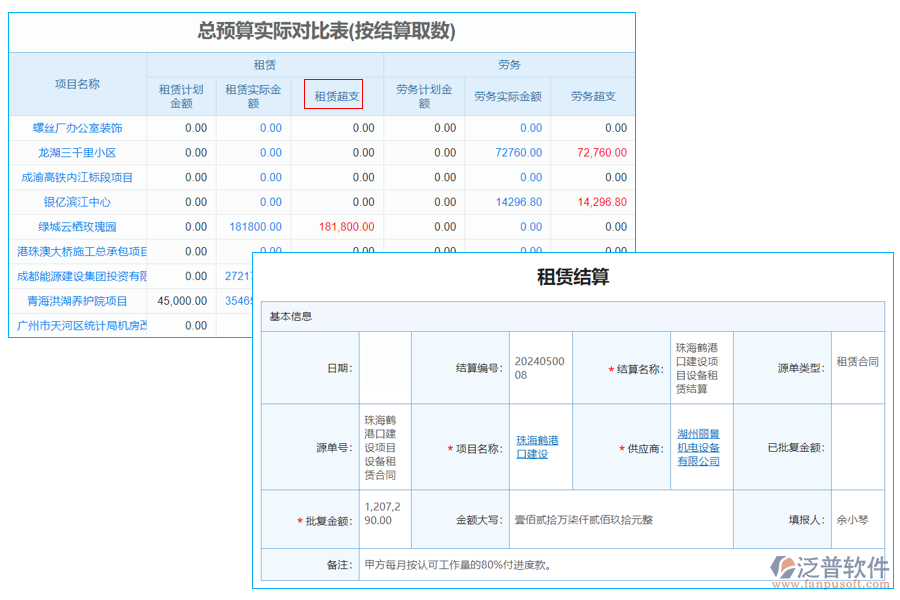This screenshot has width=900, height=600.
Task: View 绿城云栖玫瑰园 rental actual amount 181800.00
Action: click(253, 227)
